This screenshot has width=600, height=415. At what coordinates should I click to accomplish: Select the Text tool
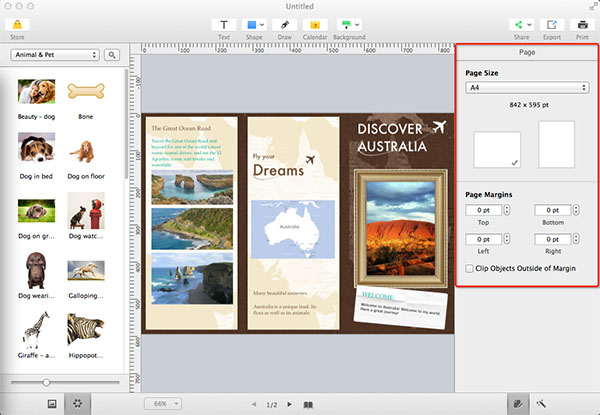point(224,23)
